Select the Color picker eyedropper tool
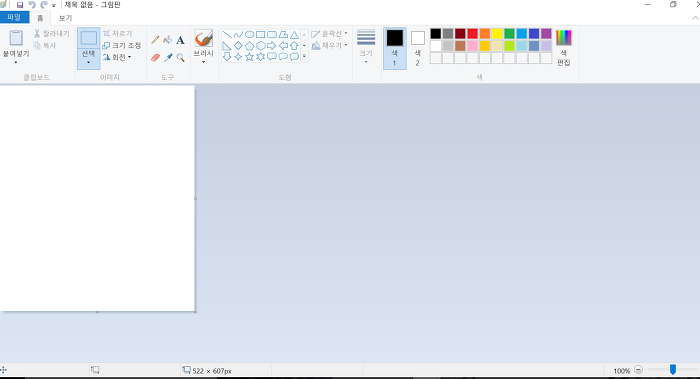Viewport: 700px width, 379px height. coord(168,58)
